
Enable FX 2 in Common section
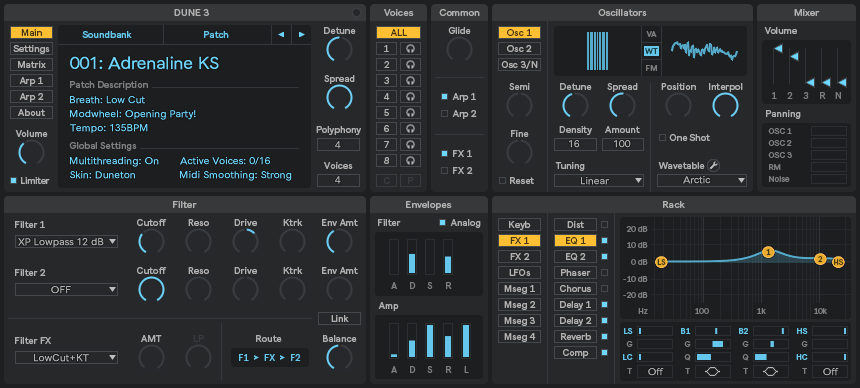445,171
